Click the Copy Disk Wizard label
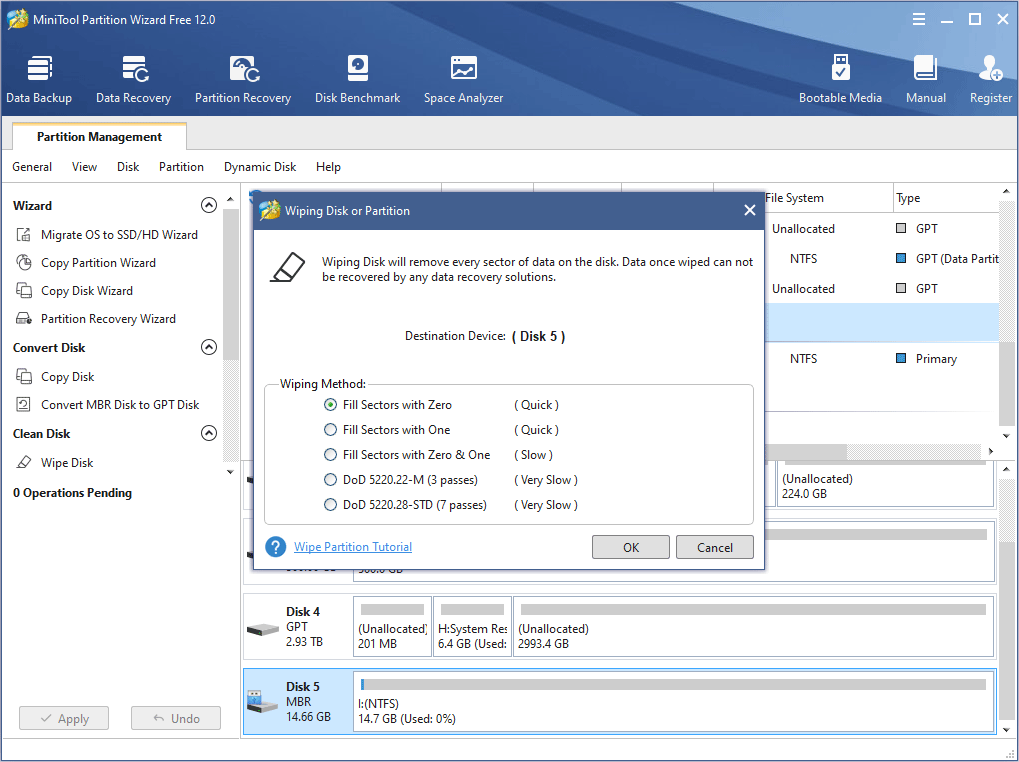This screenshot has width=1019, height=762. coord(86,290)
